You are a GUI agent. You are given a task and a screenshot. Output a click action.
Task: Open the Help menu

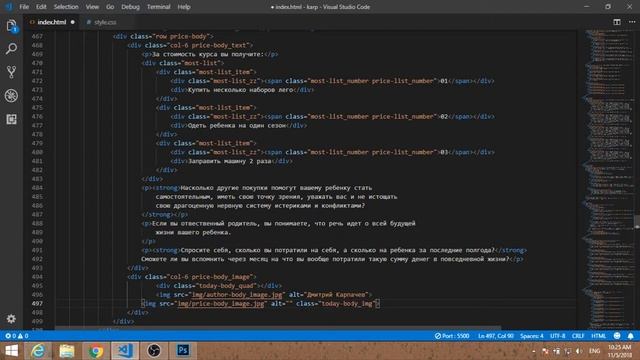tap(184, 7)
